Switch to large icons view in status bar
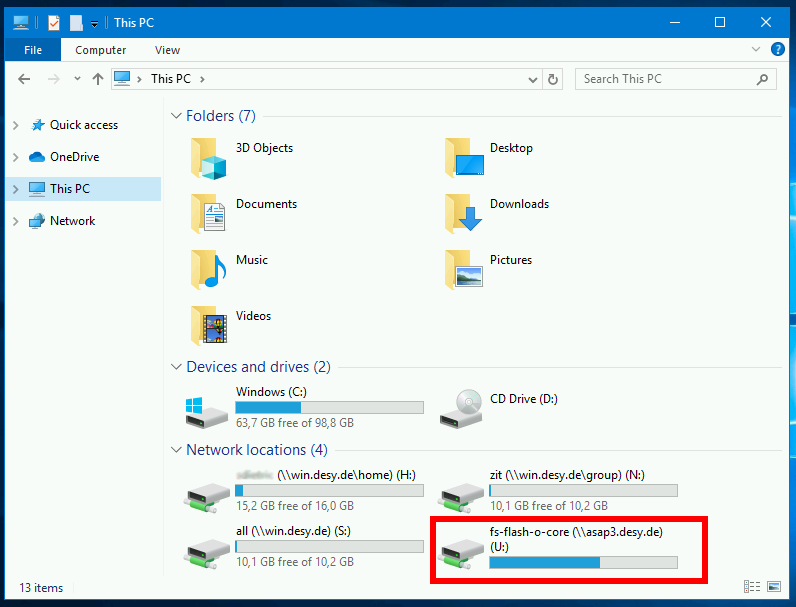This screenshot has width=796, height=607. point(774,587)
